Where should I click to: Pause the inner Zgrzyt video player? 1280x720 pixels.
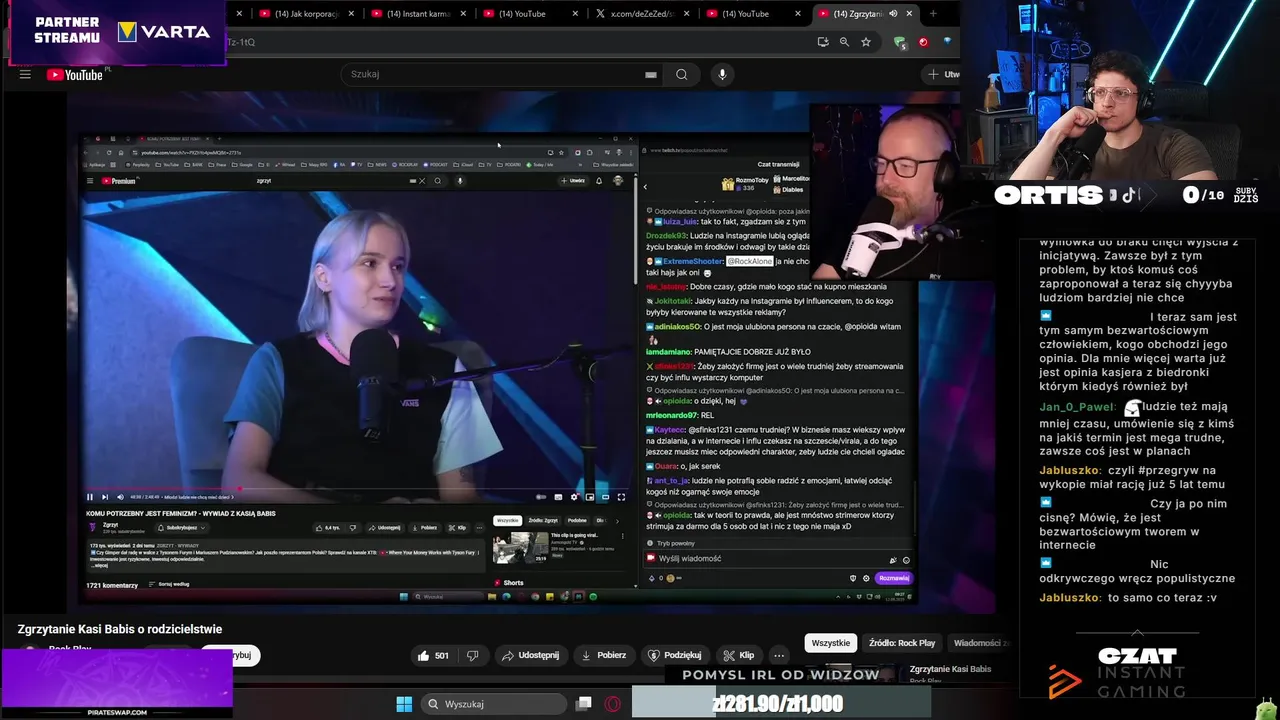click(x=90, y=497)
